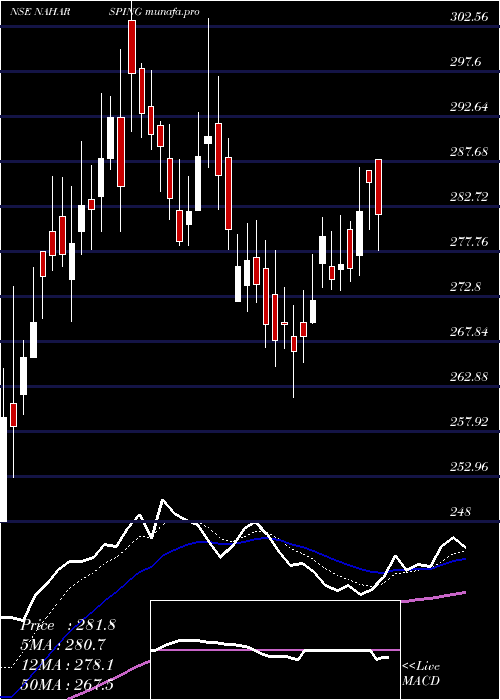Click the 272.8 price axis label
Image resolution: width=500 pixels, height=700 pixels.
click(466, 287)
